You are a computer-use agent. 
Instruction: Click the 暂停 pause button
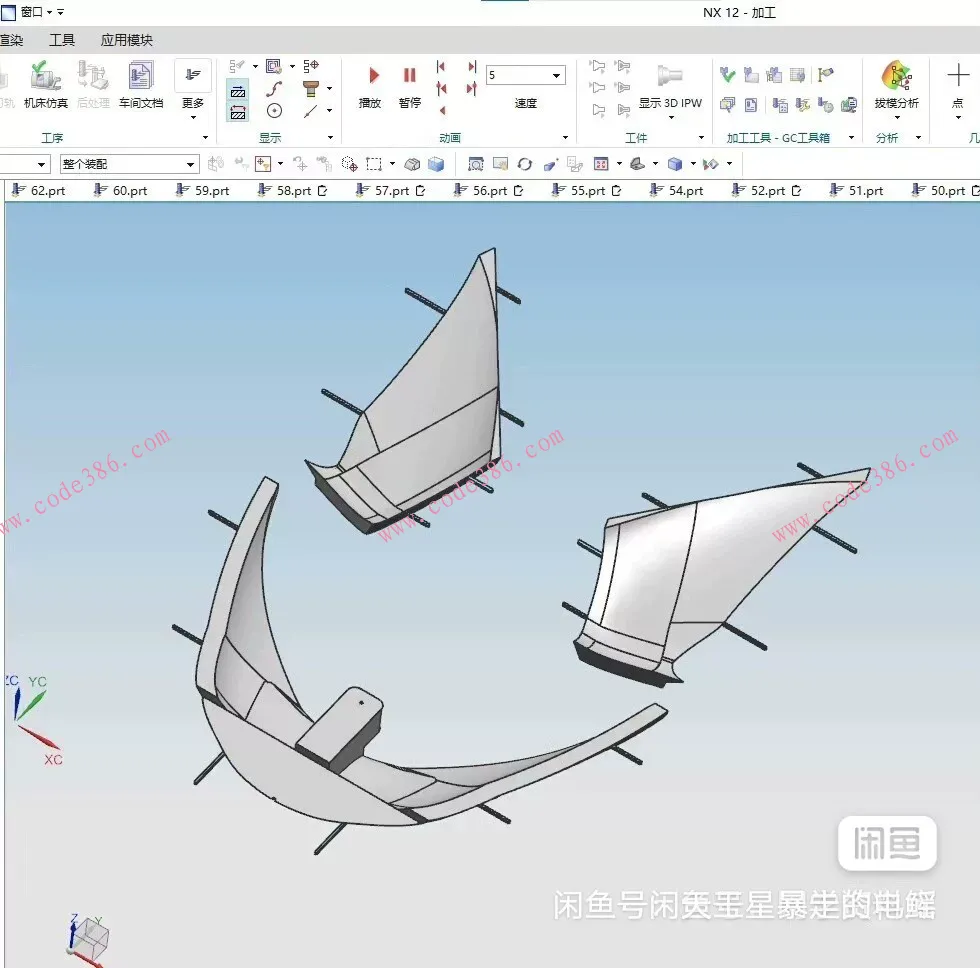tap(409, 86)
